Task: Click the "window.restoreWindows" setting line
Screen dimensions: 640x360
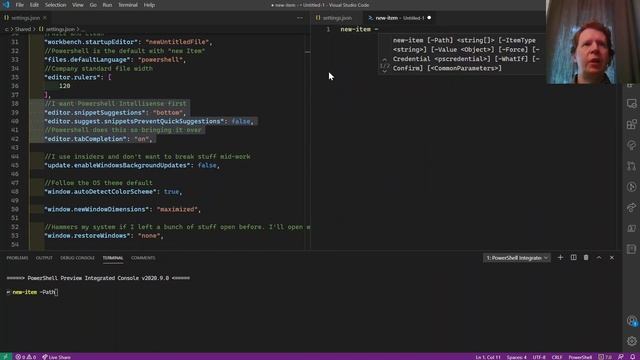Action: pos(104,236)
